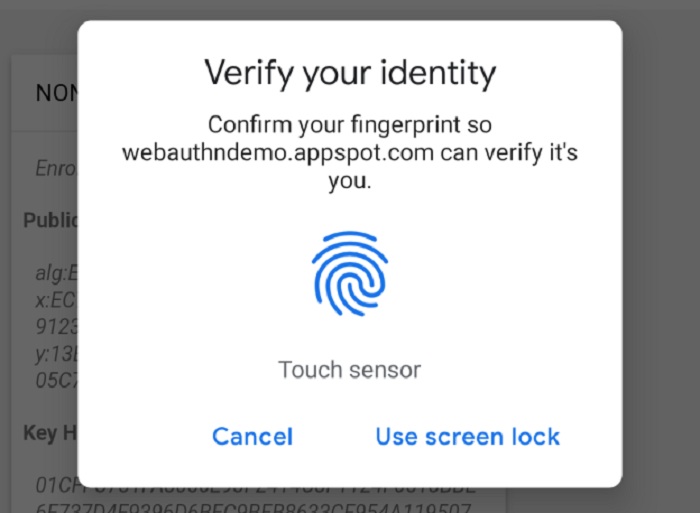Tap the blue fingerprint icon

click(x=350, y=274)
